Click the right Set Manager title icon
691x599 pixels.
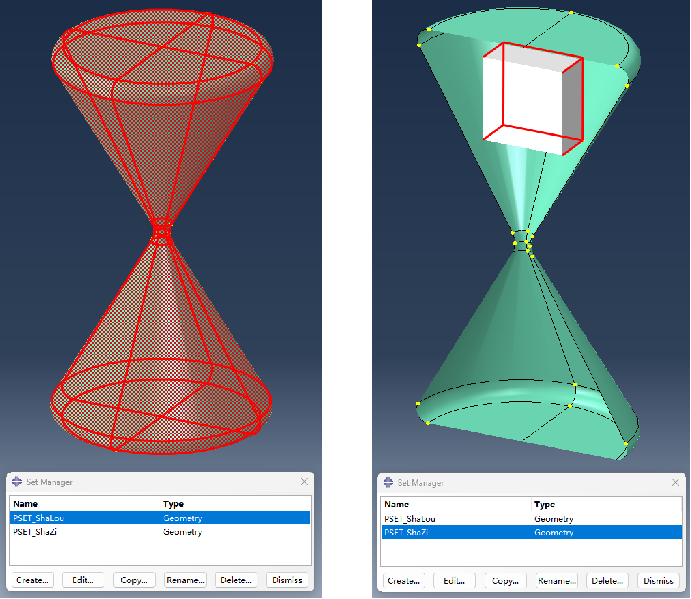[388, 482]
